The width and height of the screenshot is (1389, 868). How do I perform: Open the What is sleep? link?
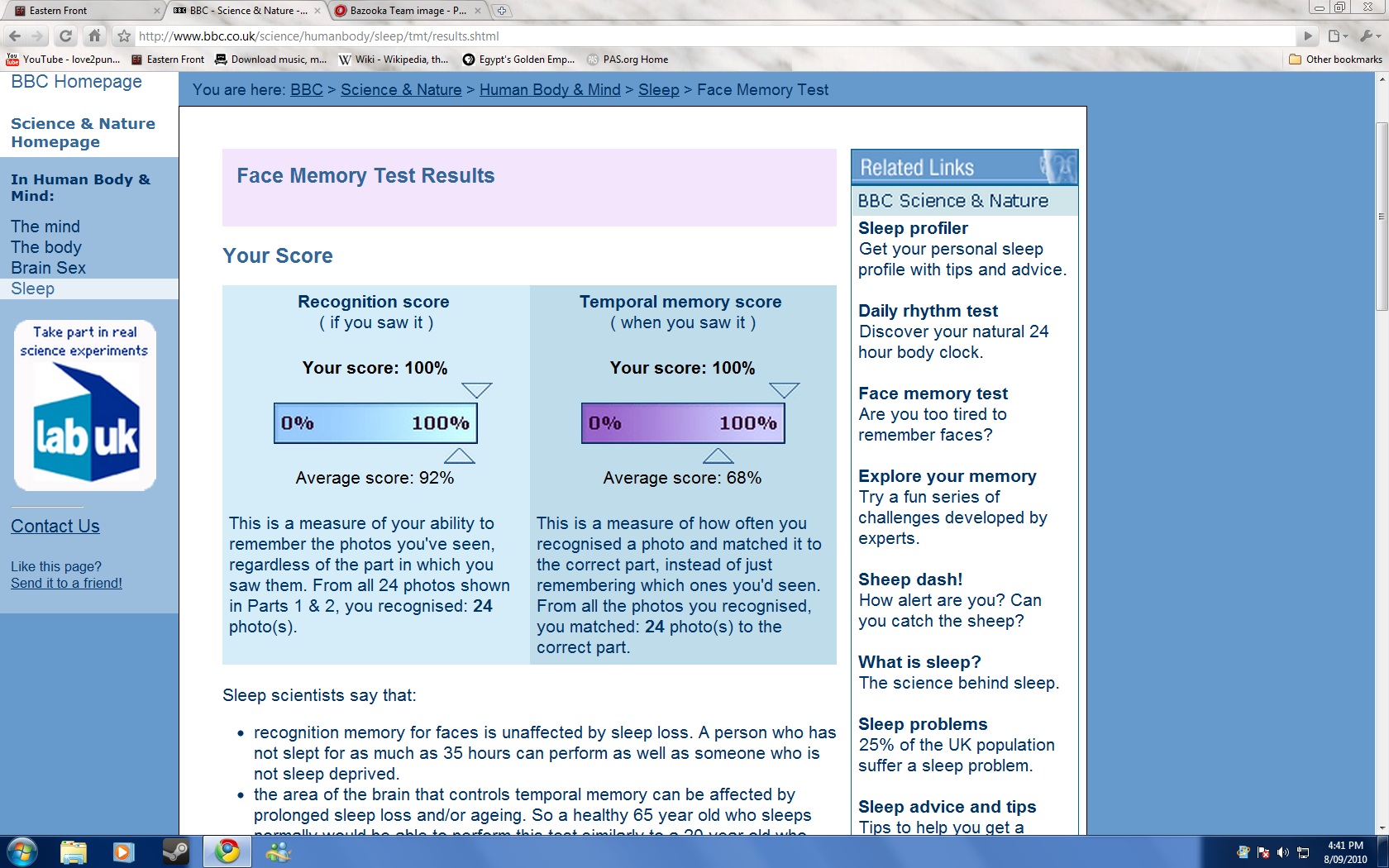[919, 662]
